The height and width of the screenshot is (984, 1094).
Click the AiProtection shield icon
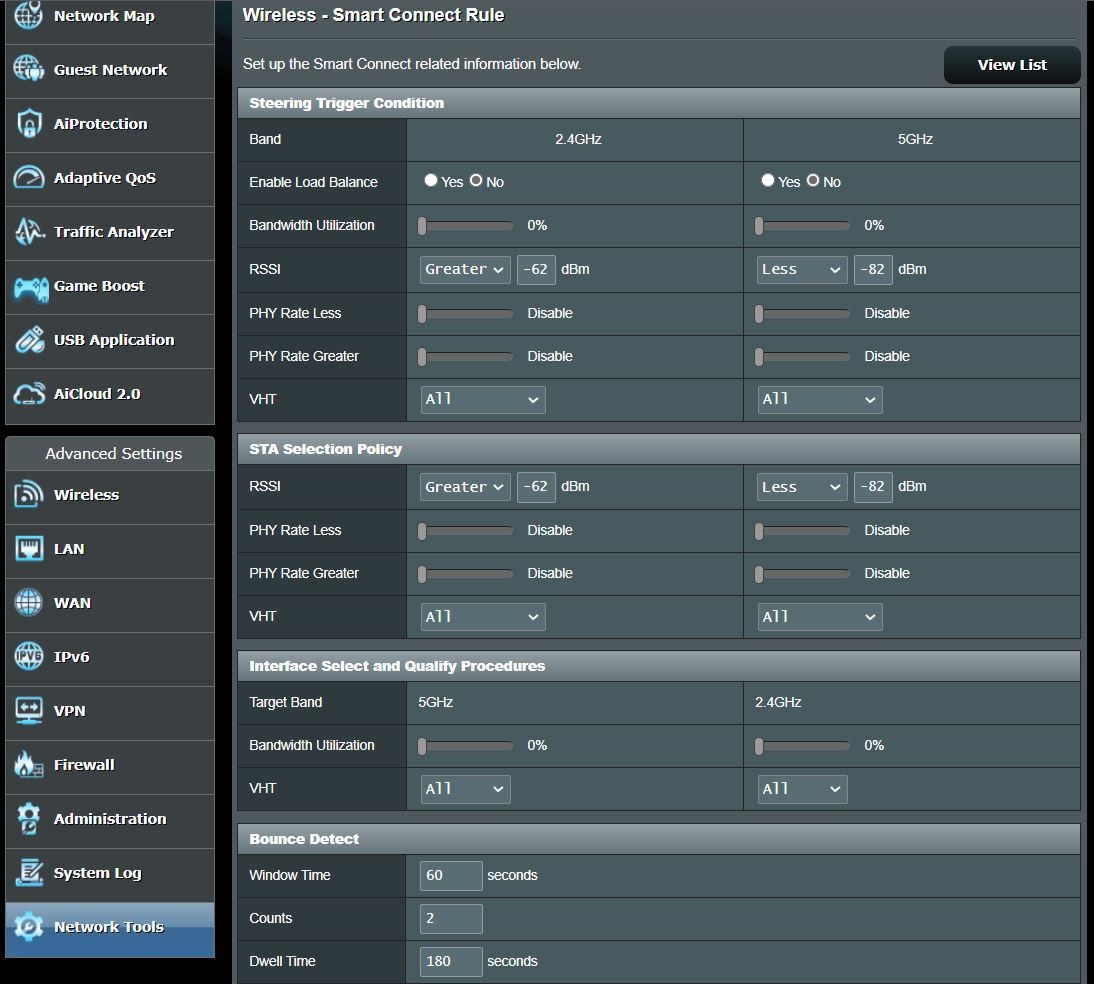coord(28,124)
